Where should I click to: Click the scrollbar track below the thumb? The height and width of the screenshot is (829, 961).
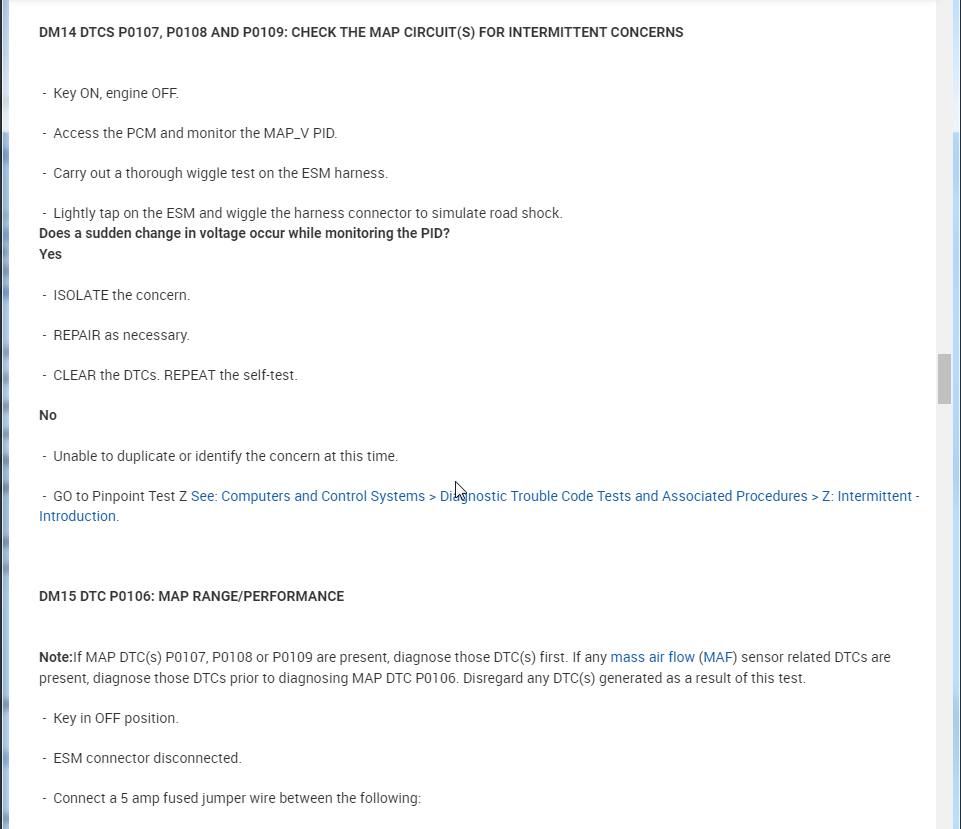[x=944, y=600]
